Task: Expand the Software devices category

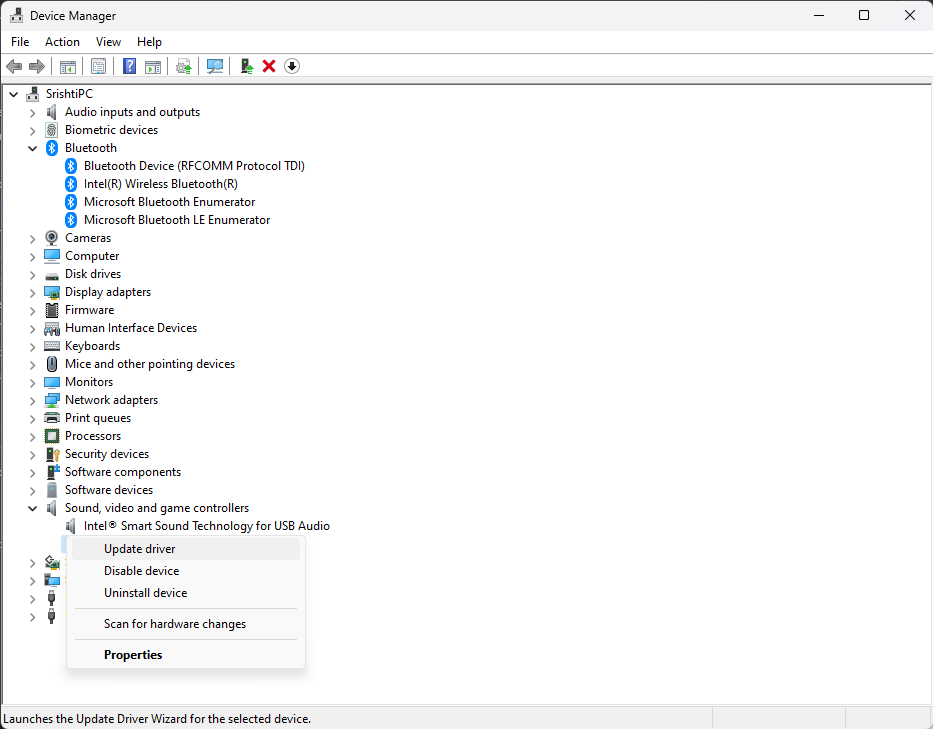Action: point(33,490)
